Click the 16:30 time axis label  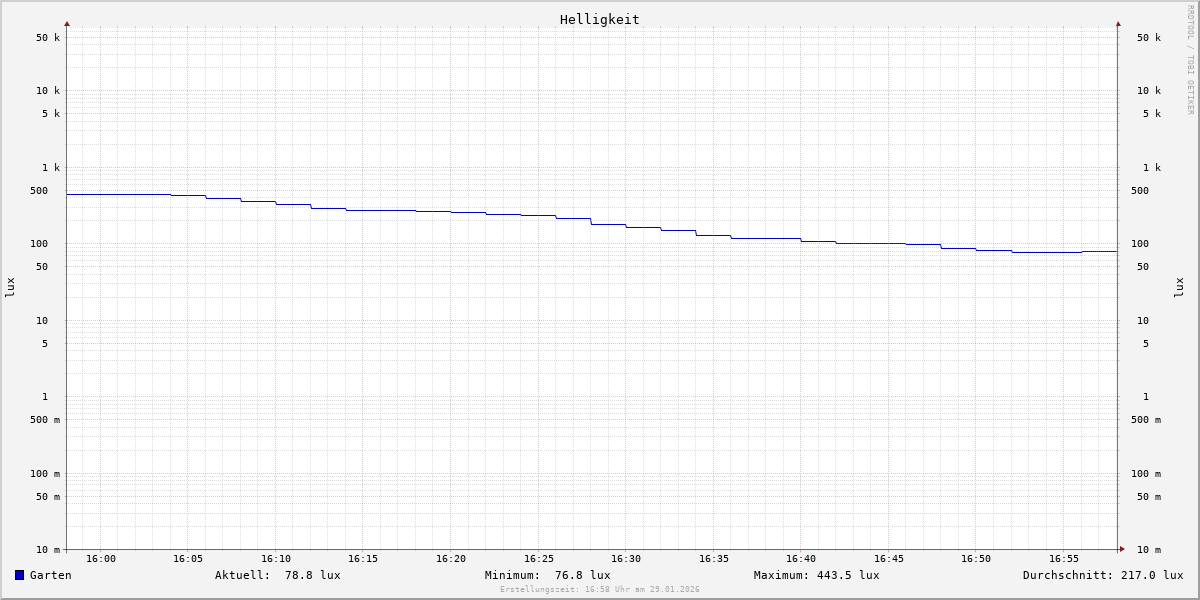pyautogui.click(x=626, y=559)
